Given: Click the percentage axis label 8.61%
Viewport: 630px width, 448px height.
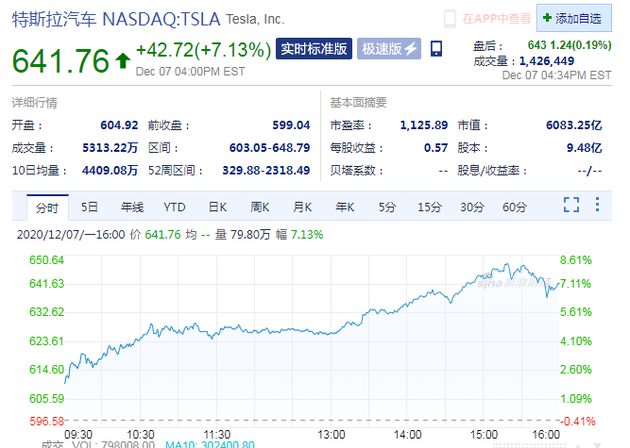Looking at the screenshot, I should coord(576,260).
